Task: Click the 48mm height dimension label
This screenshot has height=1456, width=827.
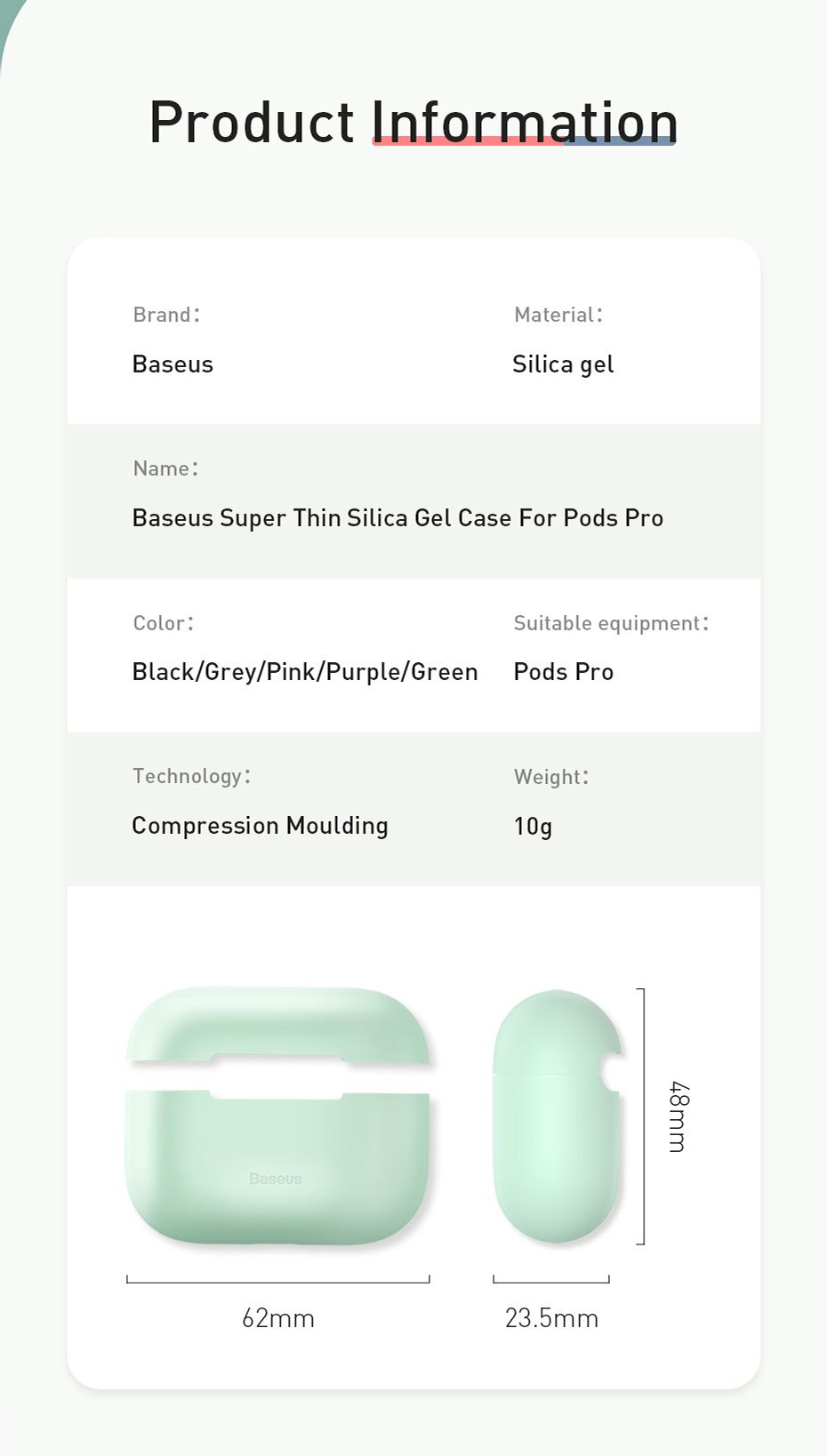Action: point(678,1116)
